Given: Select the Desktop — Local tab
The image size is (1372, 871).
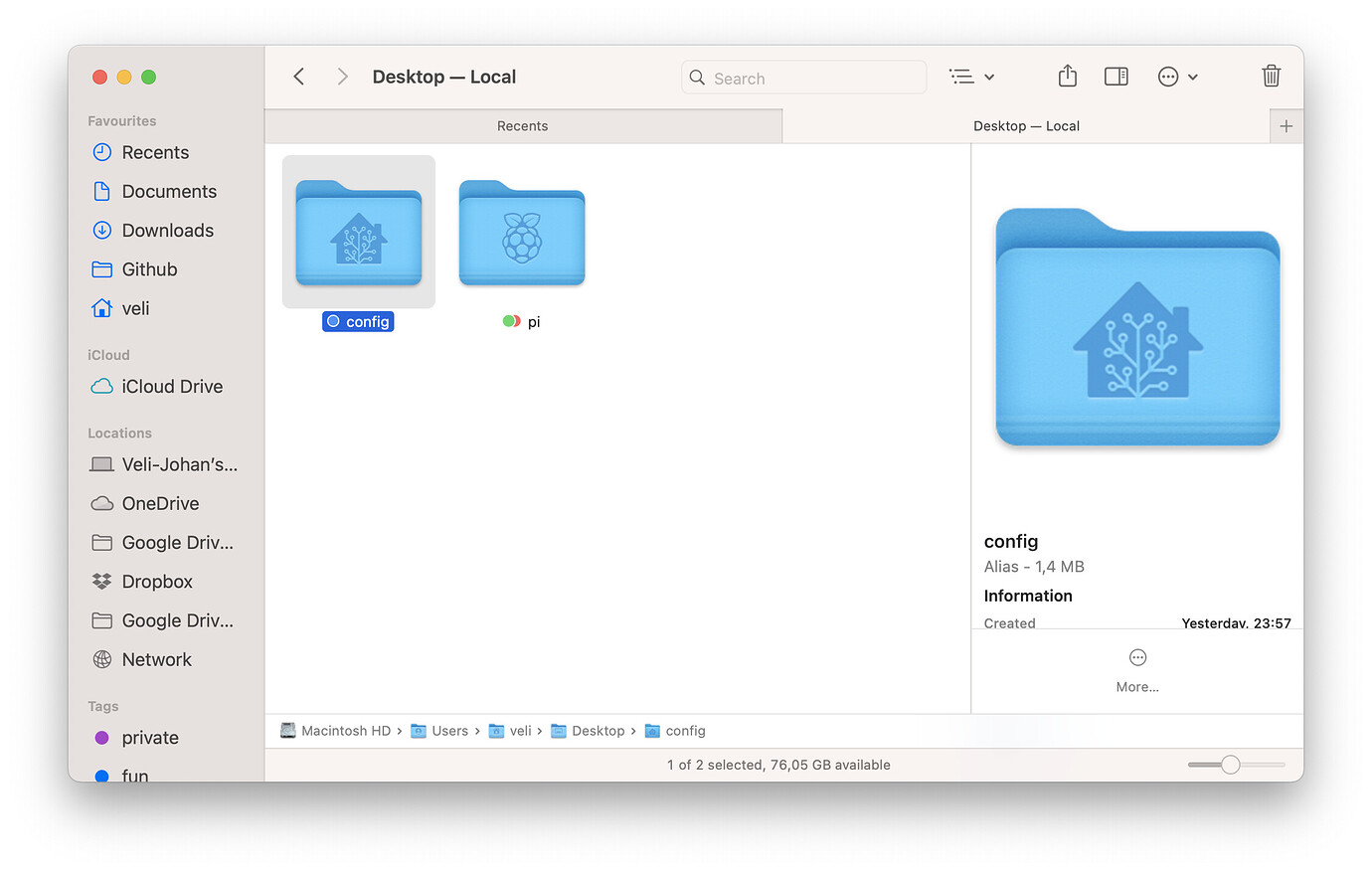Looking at the screenshot, I should click(x=1027, y=125).
